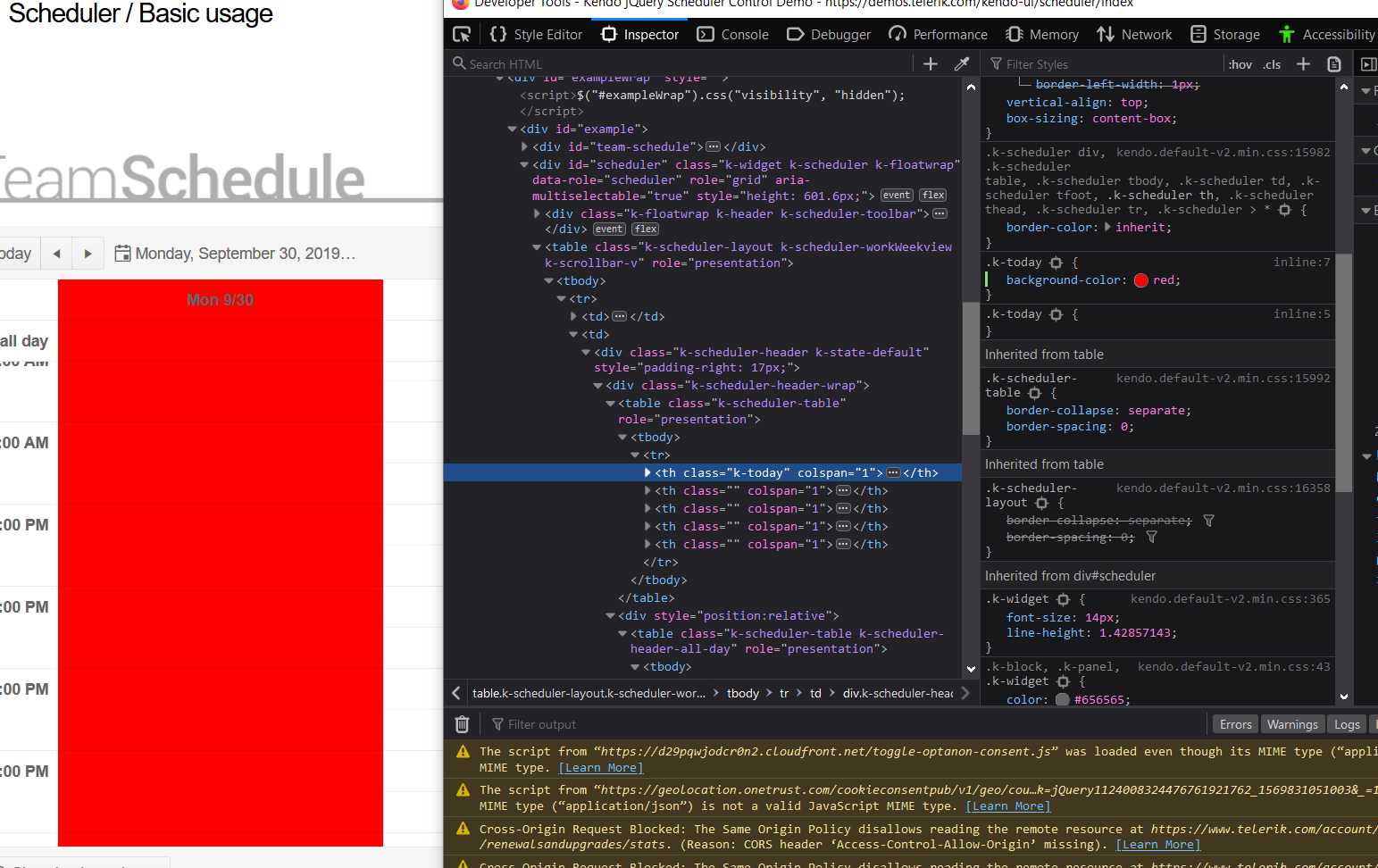Open kendo.default-v2.min.css:16358 source link
The width and height of the screenshot is (1378, 868).
click(1223, 488)
